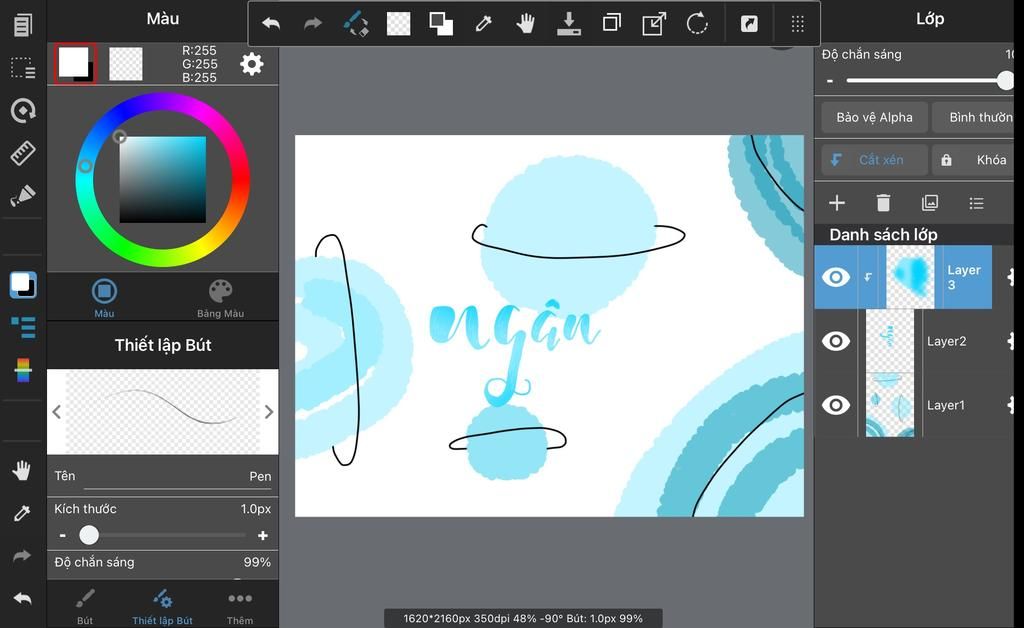
Task: Select the transparent checkerboard square in toolbar
Action: pos(398,24)
